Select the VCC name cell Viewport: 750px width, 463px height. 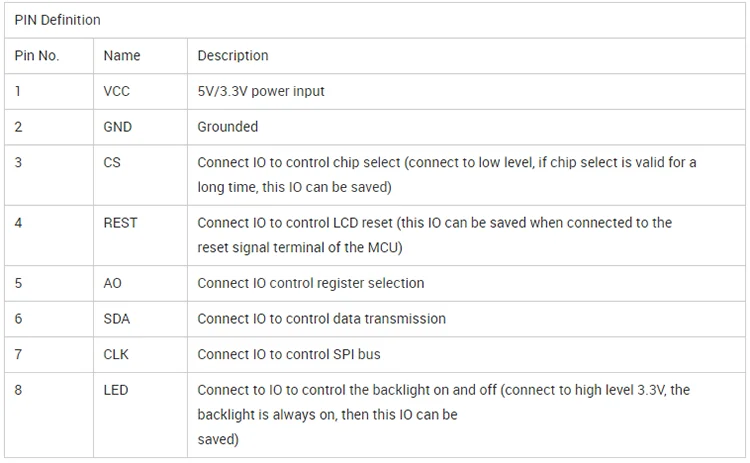(x=117, y=91)
